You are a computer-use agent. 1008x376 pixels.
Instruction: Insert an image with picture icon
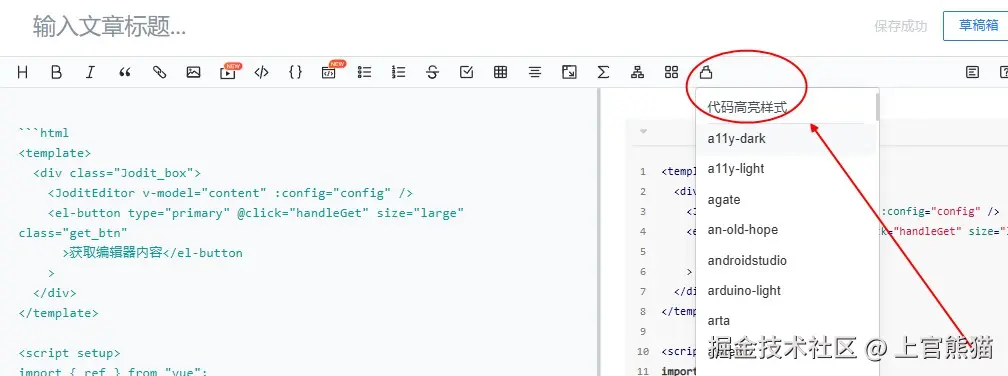[194, 73]
